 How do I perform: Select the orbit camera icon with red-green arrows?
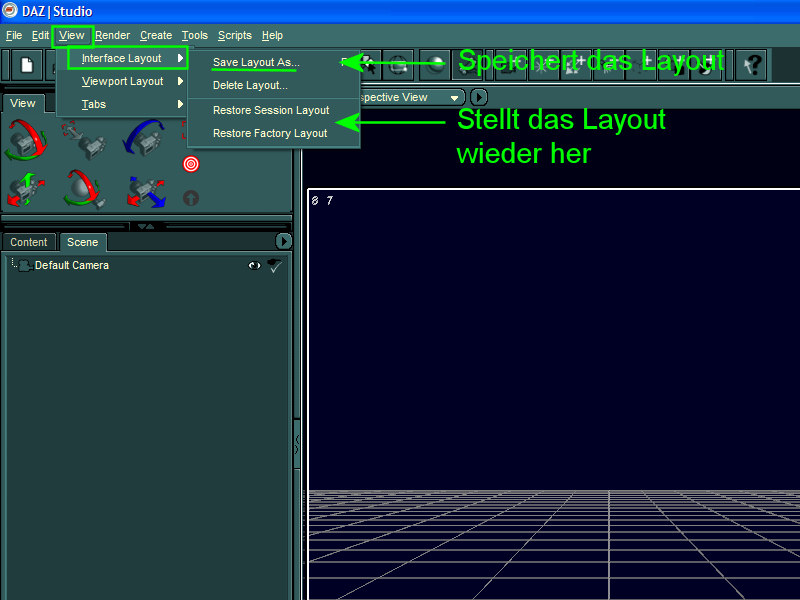click(x=26, y=140)
